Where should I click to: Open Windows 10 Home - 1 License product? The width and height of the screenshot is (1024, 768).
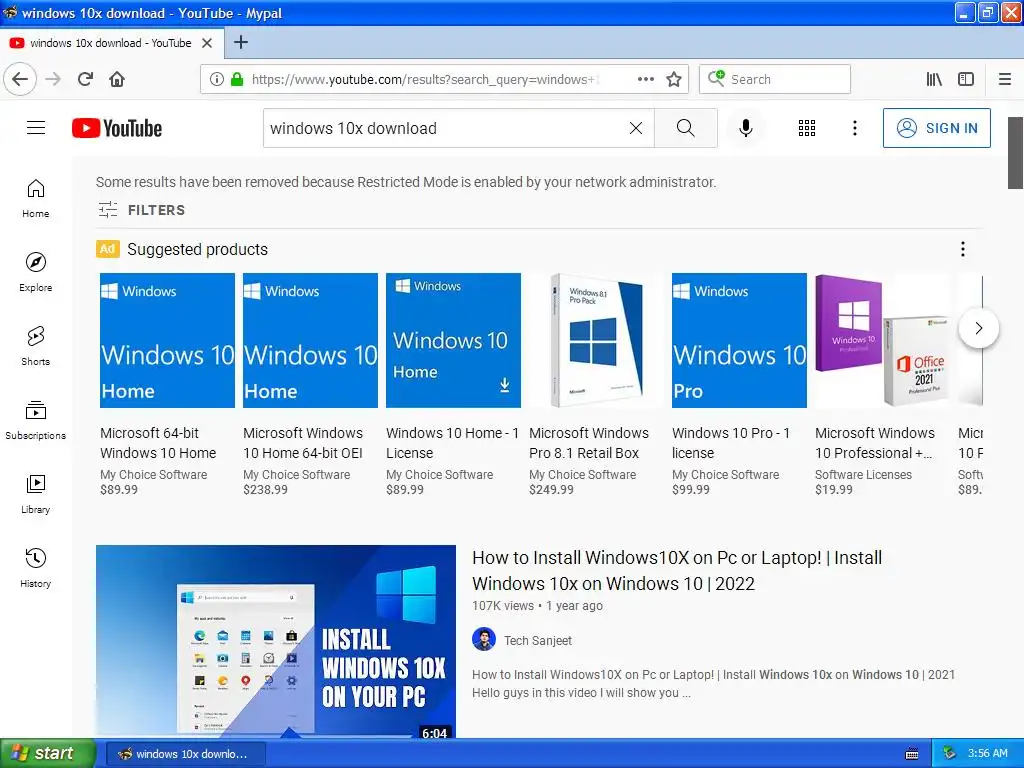[452, 443]
